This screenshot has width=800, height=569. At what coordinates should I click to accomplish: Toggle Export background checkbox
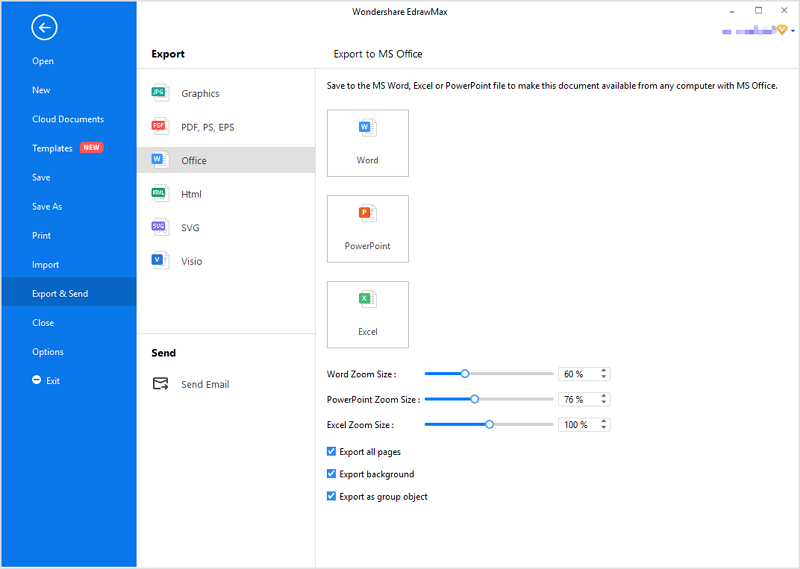point(332,474)
